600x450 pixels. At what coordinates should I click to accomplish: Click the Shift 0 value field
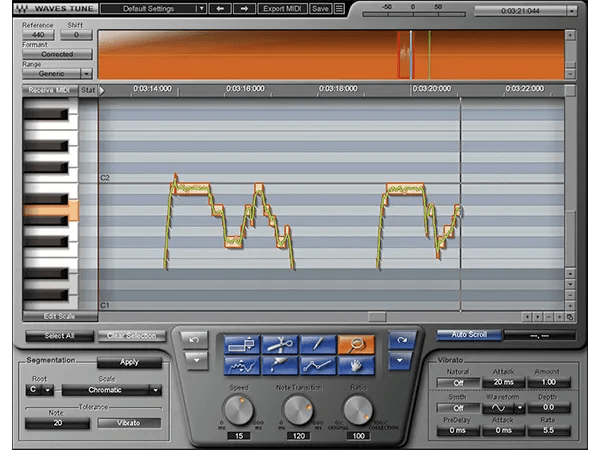click(76, 35)
